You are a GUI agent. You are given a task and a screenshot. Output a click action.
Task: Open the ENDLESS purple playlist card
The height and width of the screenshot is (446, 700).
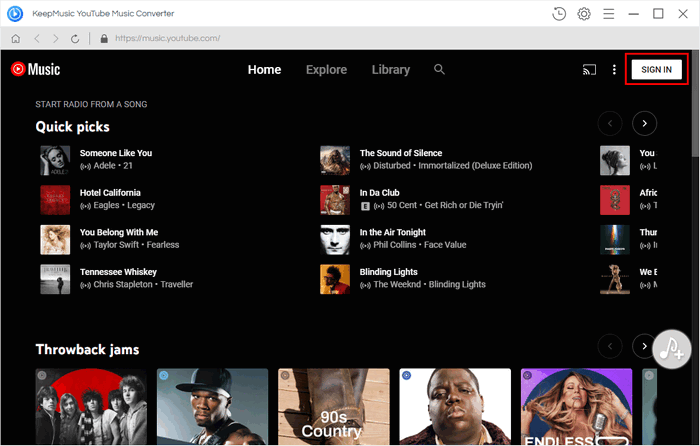(x=576, y=406)
